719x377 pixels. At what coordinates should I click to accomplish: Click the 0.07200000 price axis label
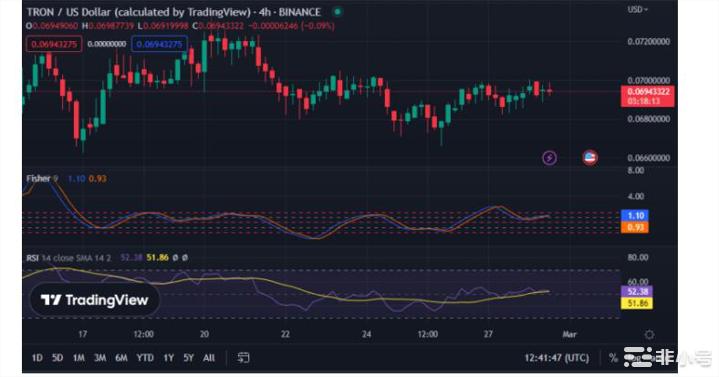648,41
